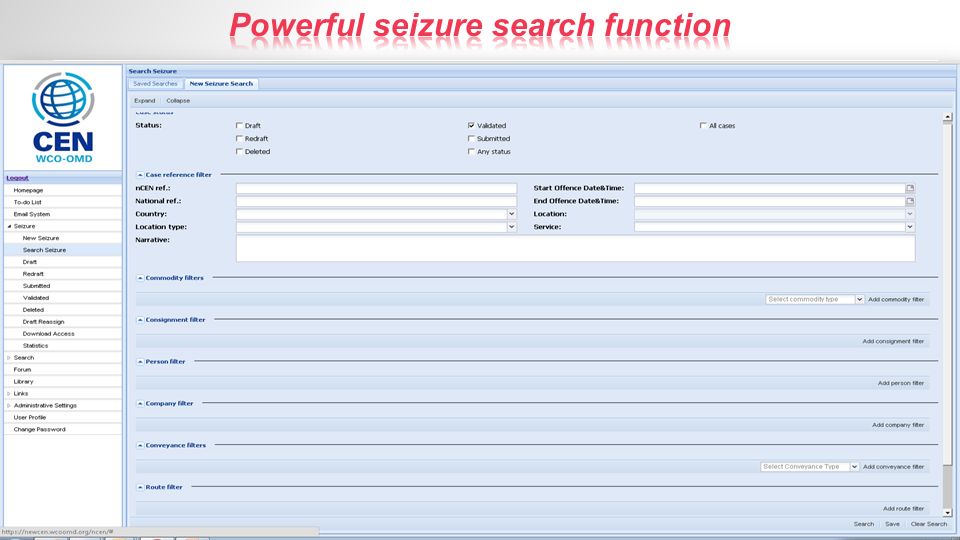Collapse the Consignment filter section
This screenshot has width=960, height=540.
[x=140, y=320]
